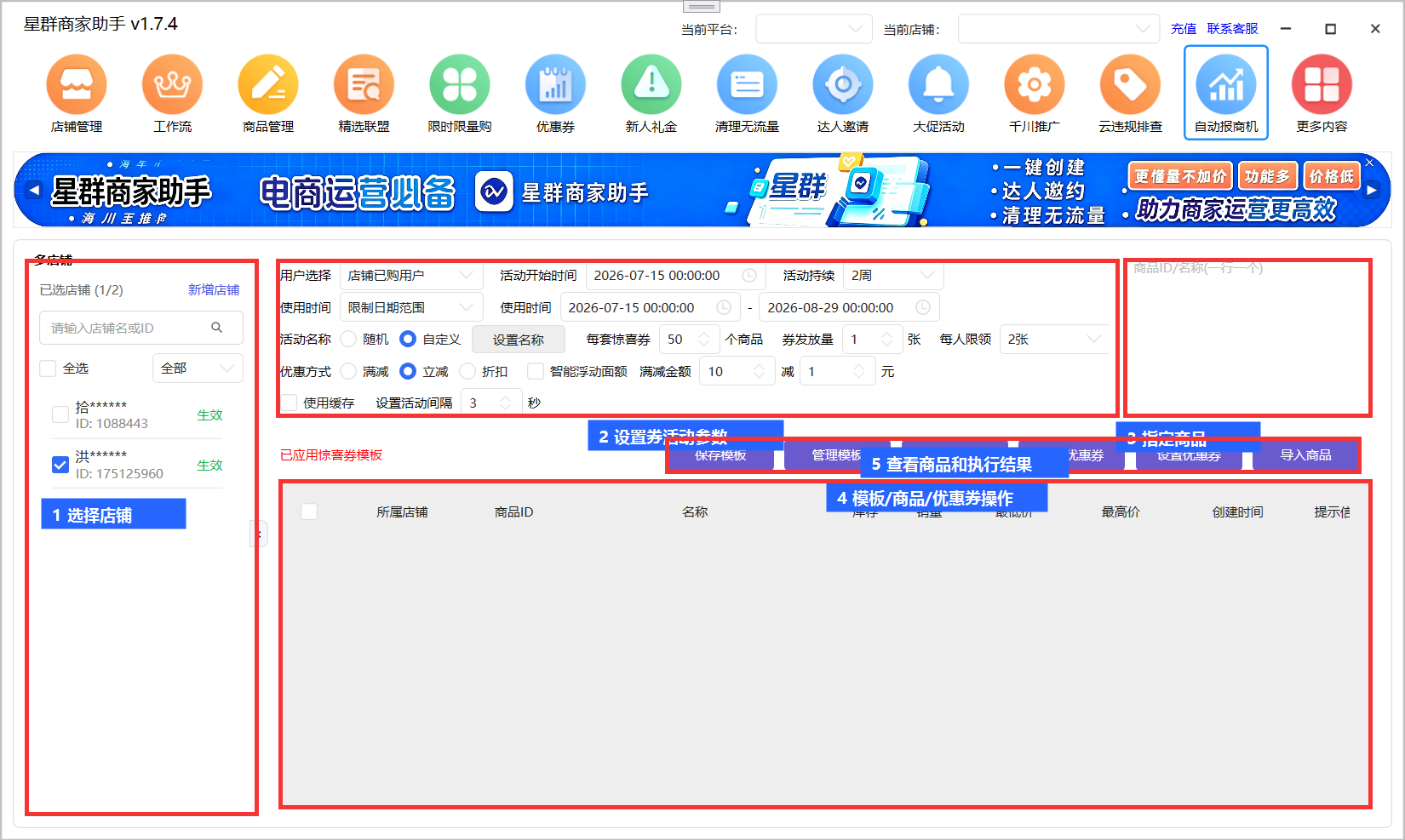The height and width of the screenshot is (840, 1405).
Task: Select the 自定义 activity name radio
Action: point(408,339)
